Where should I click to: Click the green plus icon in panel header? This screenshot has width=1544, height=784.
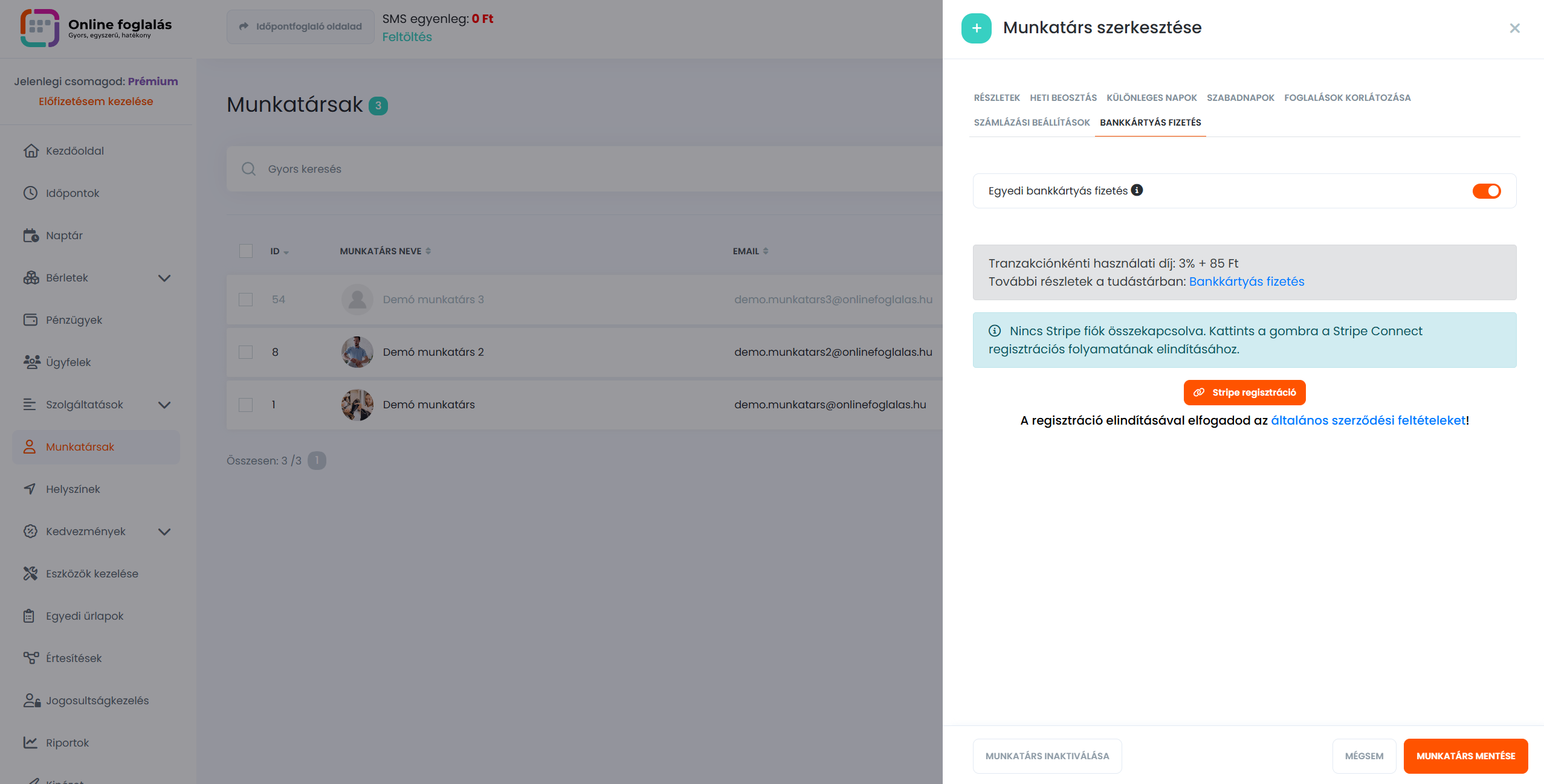[x=976, y=28]
